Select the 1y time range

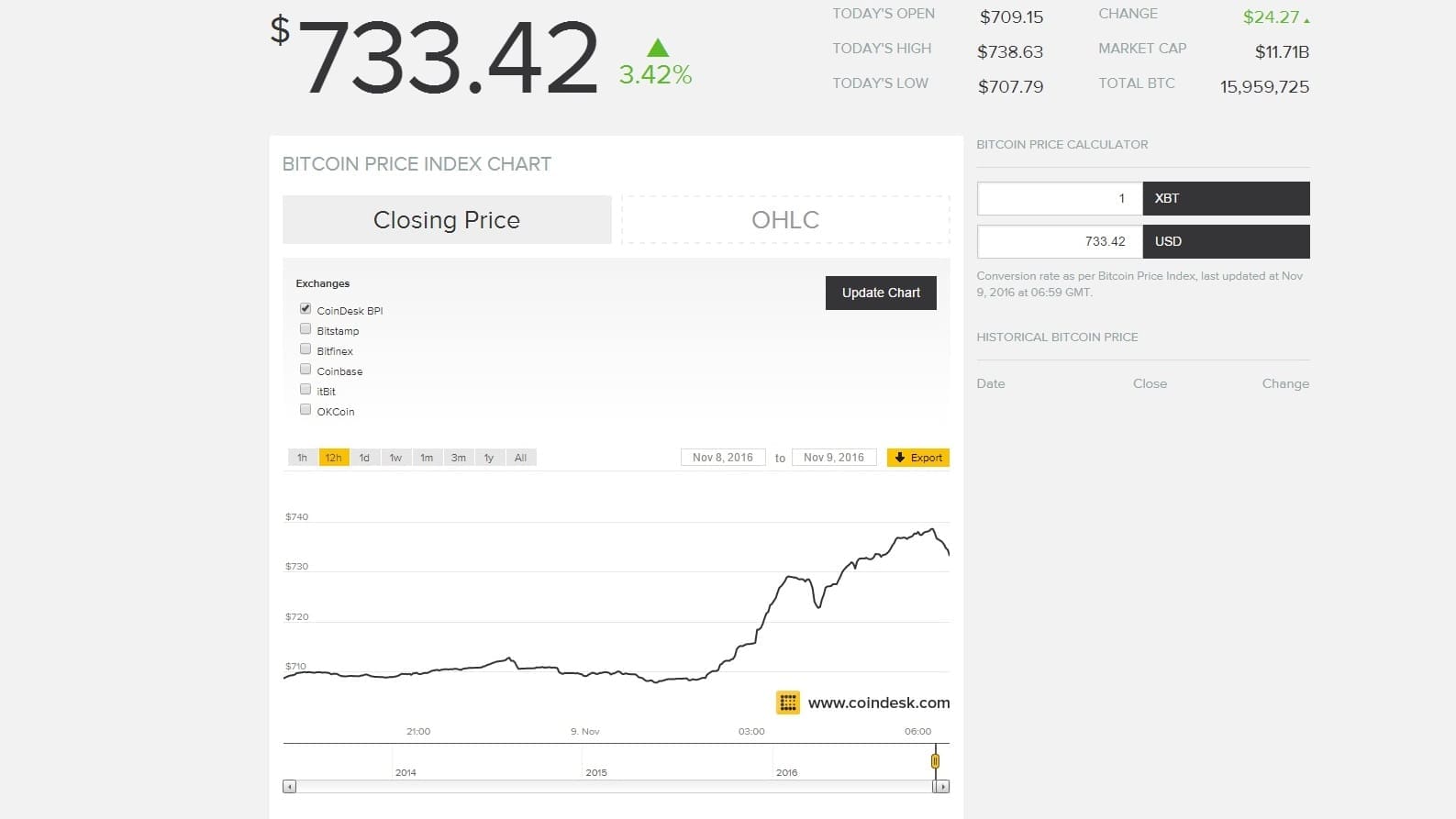(489, 458)
